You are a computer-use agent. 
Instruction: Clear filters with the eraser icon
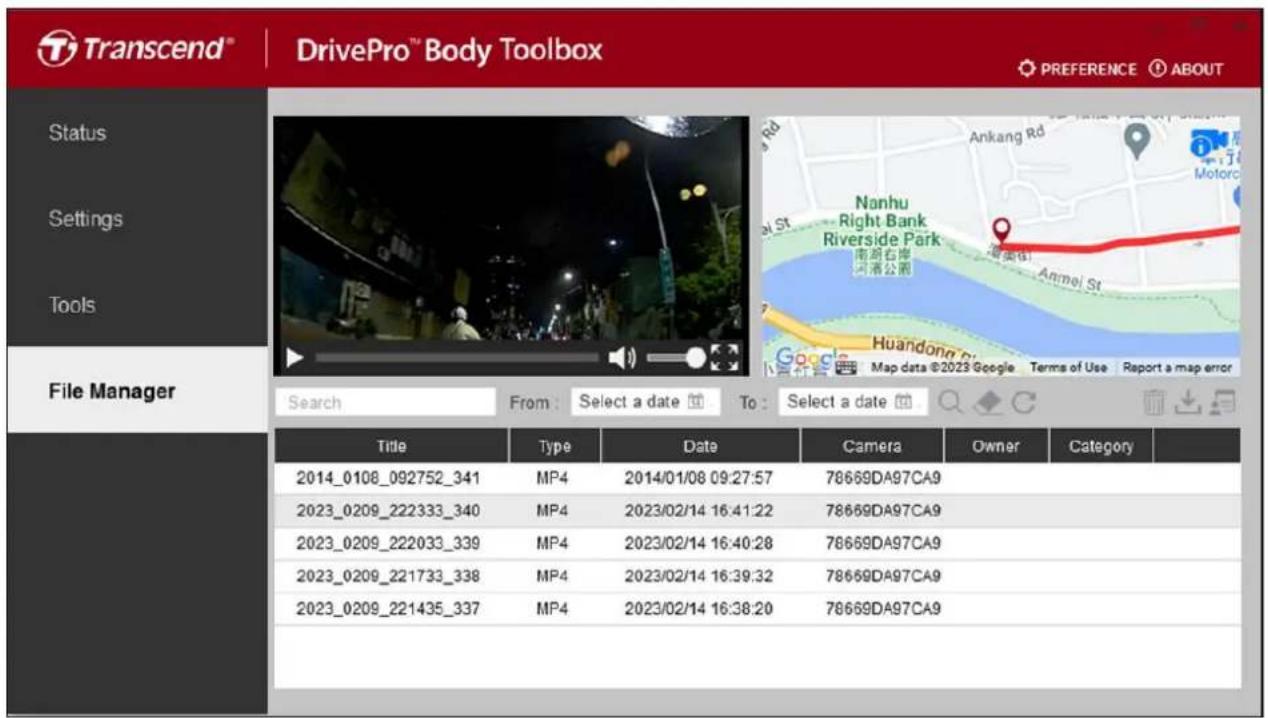989,402
